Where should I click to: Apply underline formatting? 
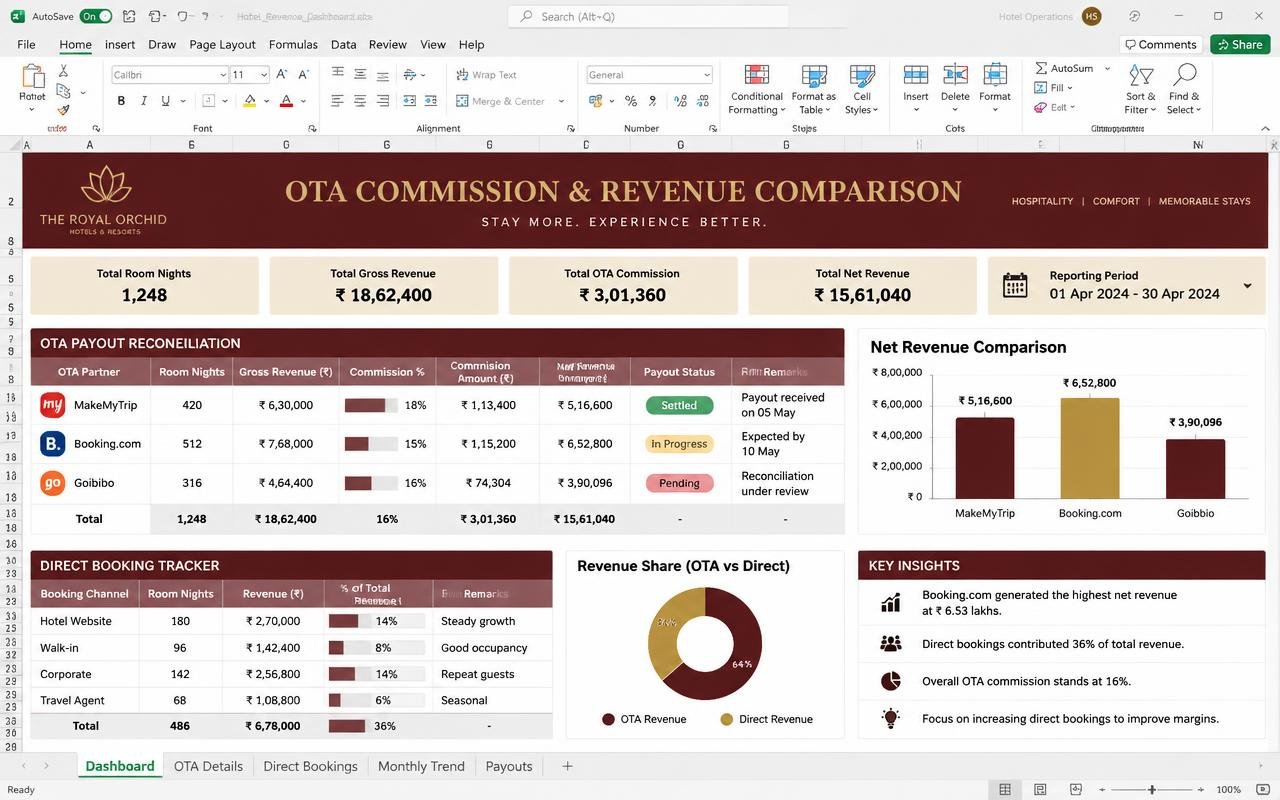point(165,100)
